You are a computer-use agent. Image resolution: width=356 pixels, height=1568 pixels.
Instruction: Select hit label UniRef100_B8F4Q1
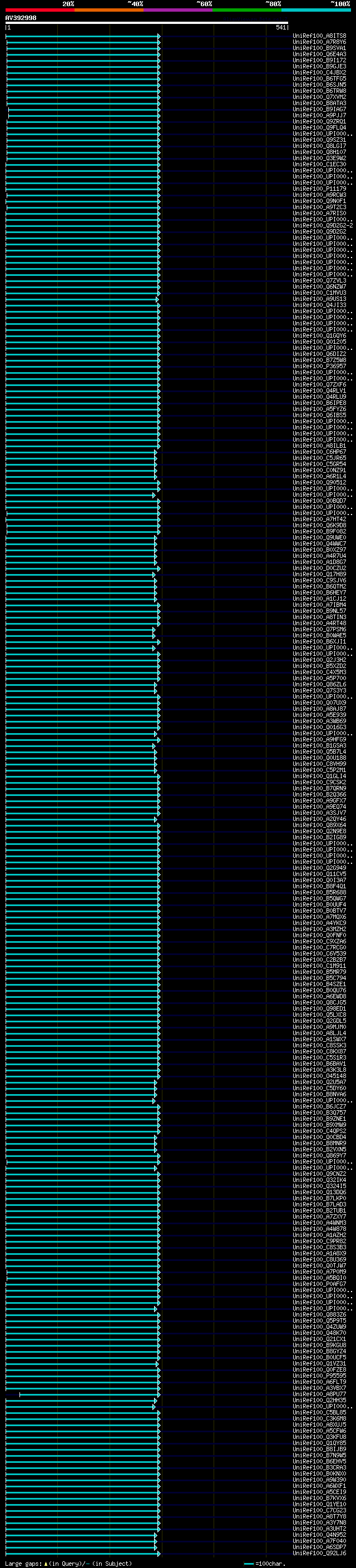(319, 886)
